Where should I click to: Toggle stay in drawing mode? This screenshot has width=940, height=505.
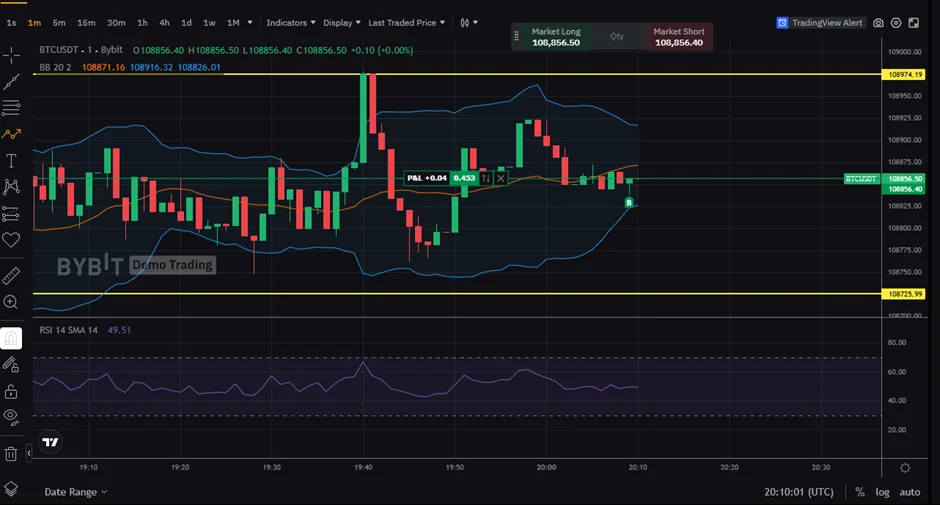11,365
